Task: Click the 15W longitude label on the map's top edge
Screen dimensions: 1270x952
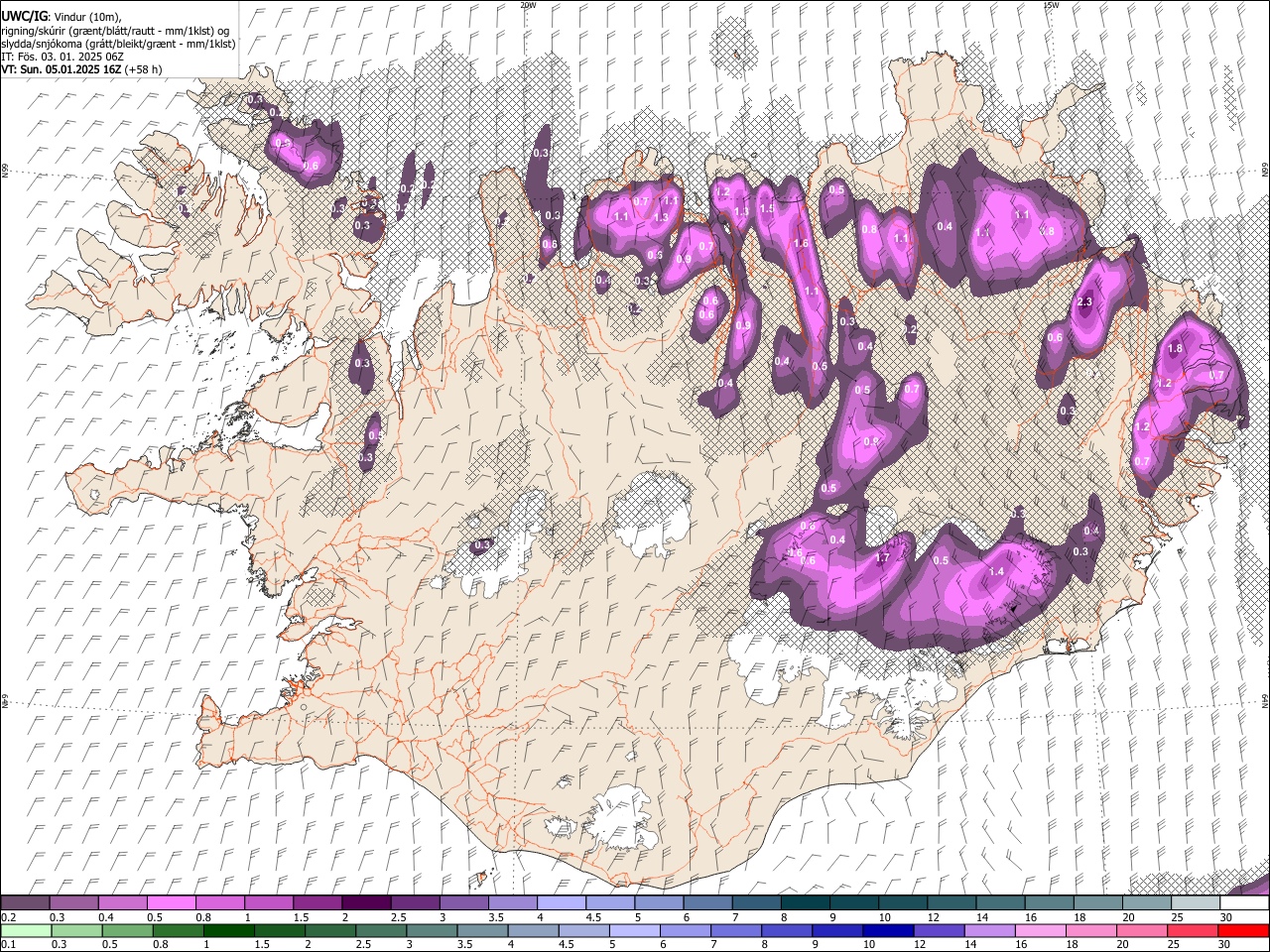Action: click(x=1051, y=5)
